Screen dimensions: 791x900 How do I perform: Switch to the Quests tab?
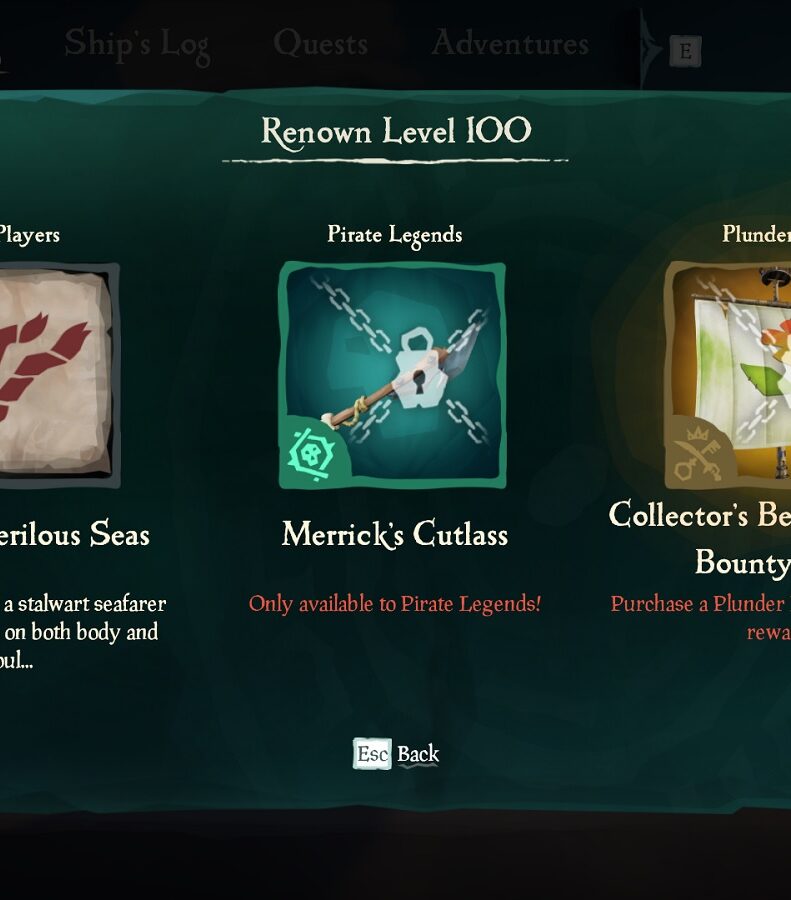pos(320,44)
